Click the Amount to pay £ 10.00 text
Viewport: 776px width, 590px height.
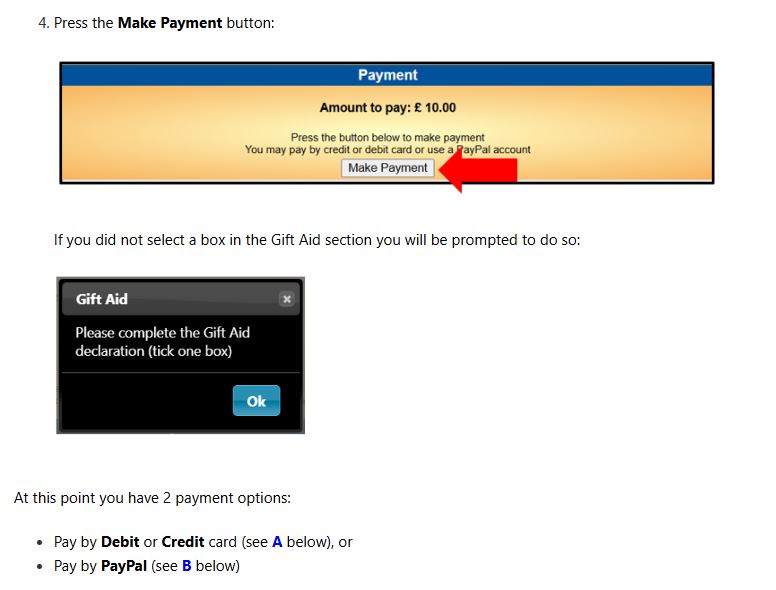coord(388,107)
